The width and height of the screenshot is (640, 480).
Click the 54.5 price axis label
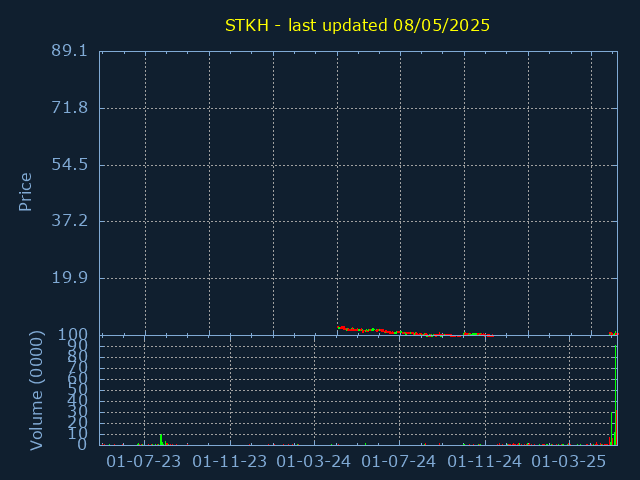[69, 165]
